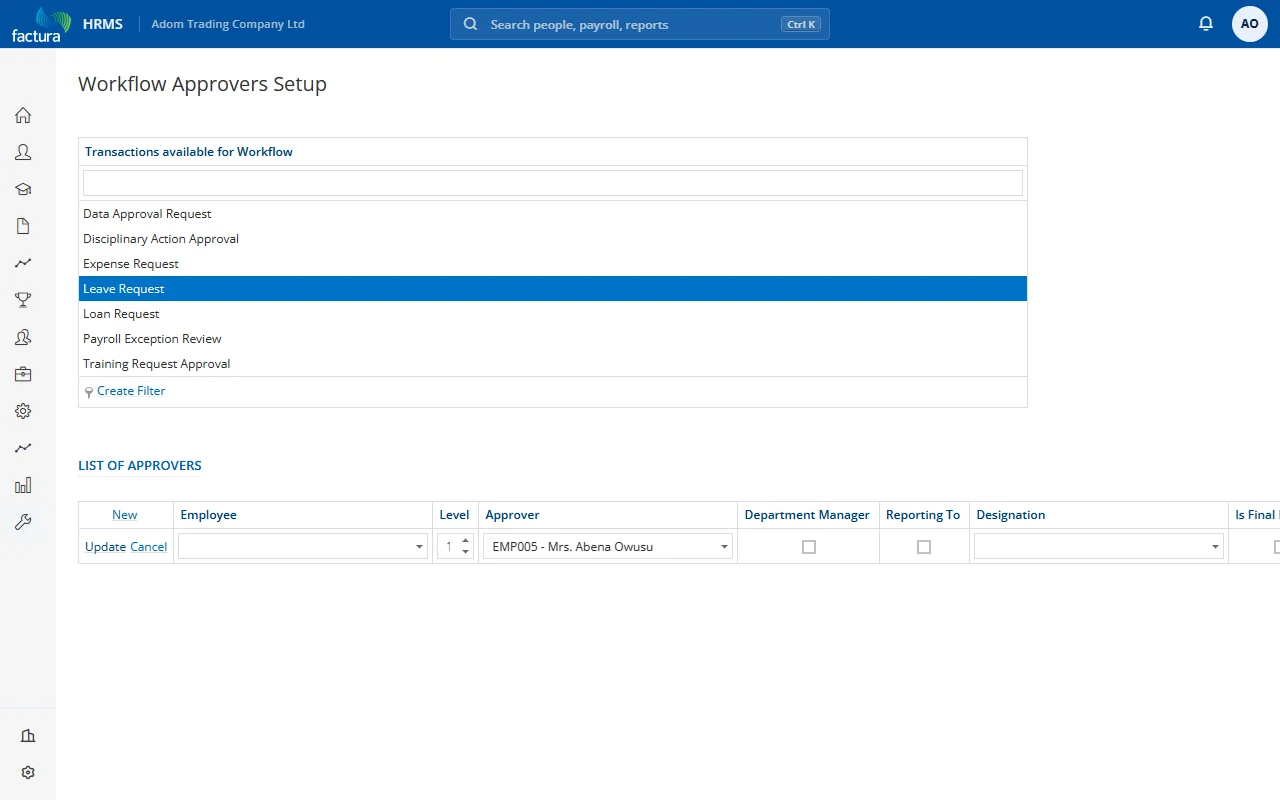Image resolution: width=1280 pixels, height=800 pixels.
Task: Click the trophy icon in the sidebar
Action: (x=23, y=300)
